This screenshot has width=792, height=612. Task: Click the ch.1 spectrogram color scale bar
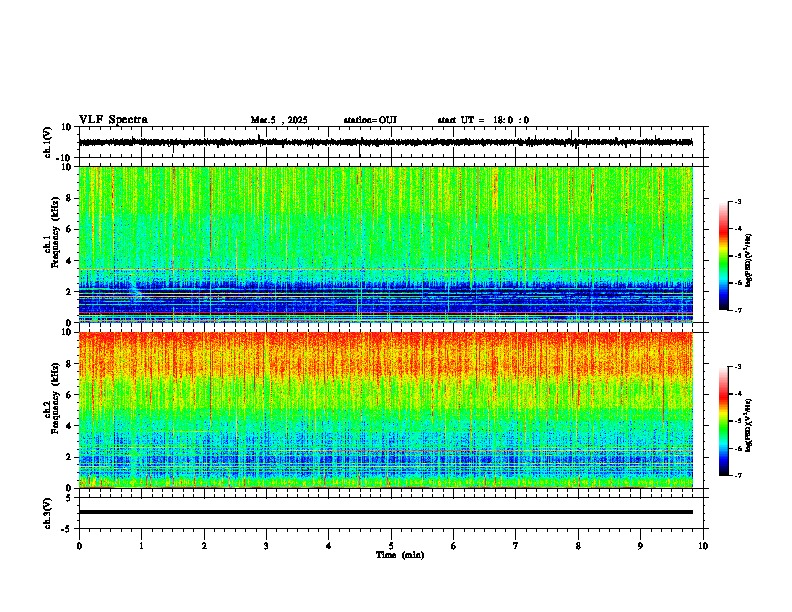(723, 256)
